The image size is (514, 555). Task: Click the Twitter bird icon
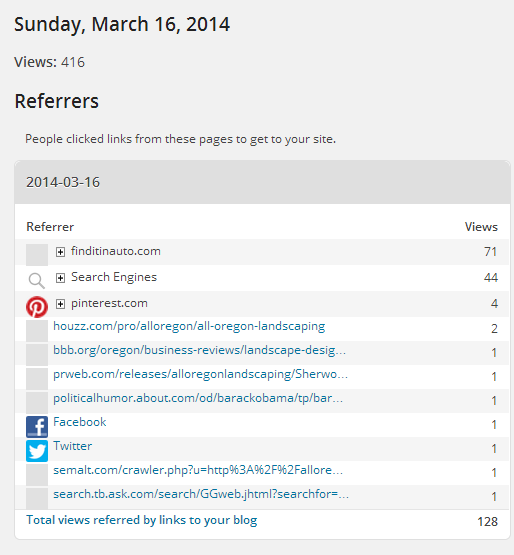(37, 451)
